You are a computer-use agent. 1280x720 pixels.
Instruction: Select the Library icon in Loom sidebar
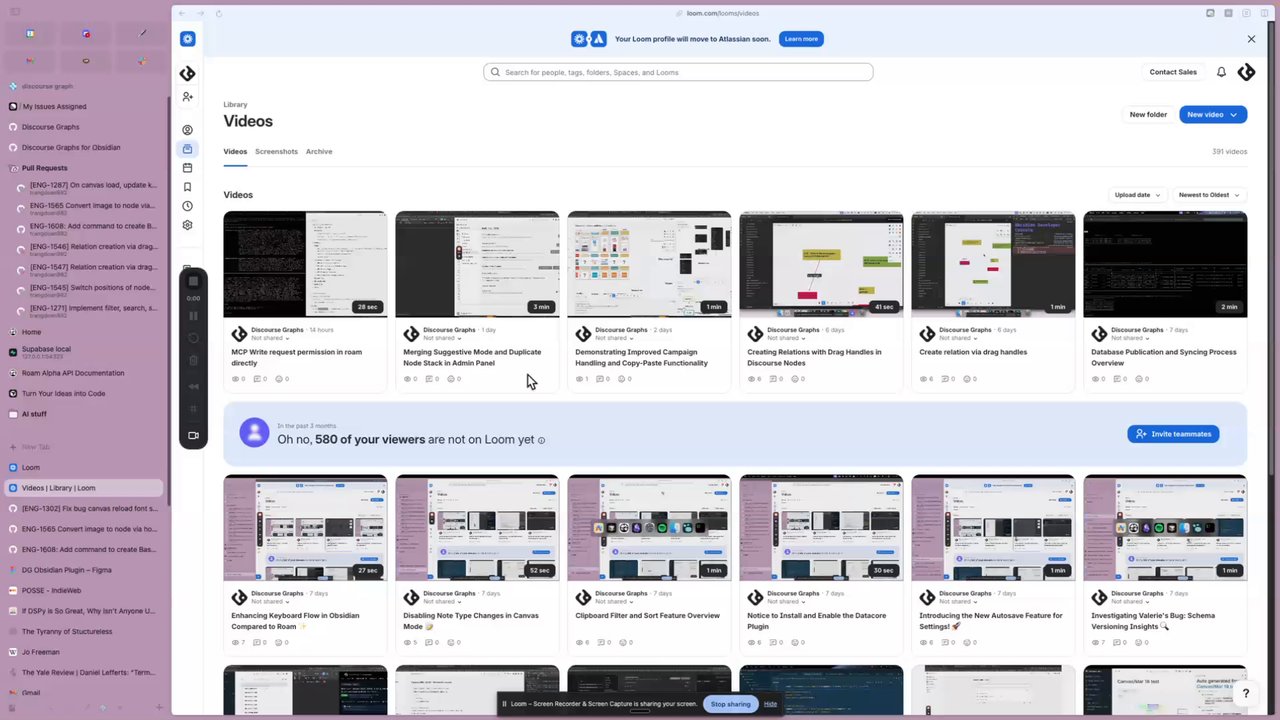tap(187, 149)
